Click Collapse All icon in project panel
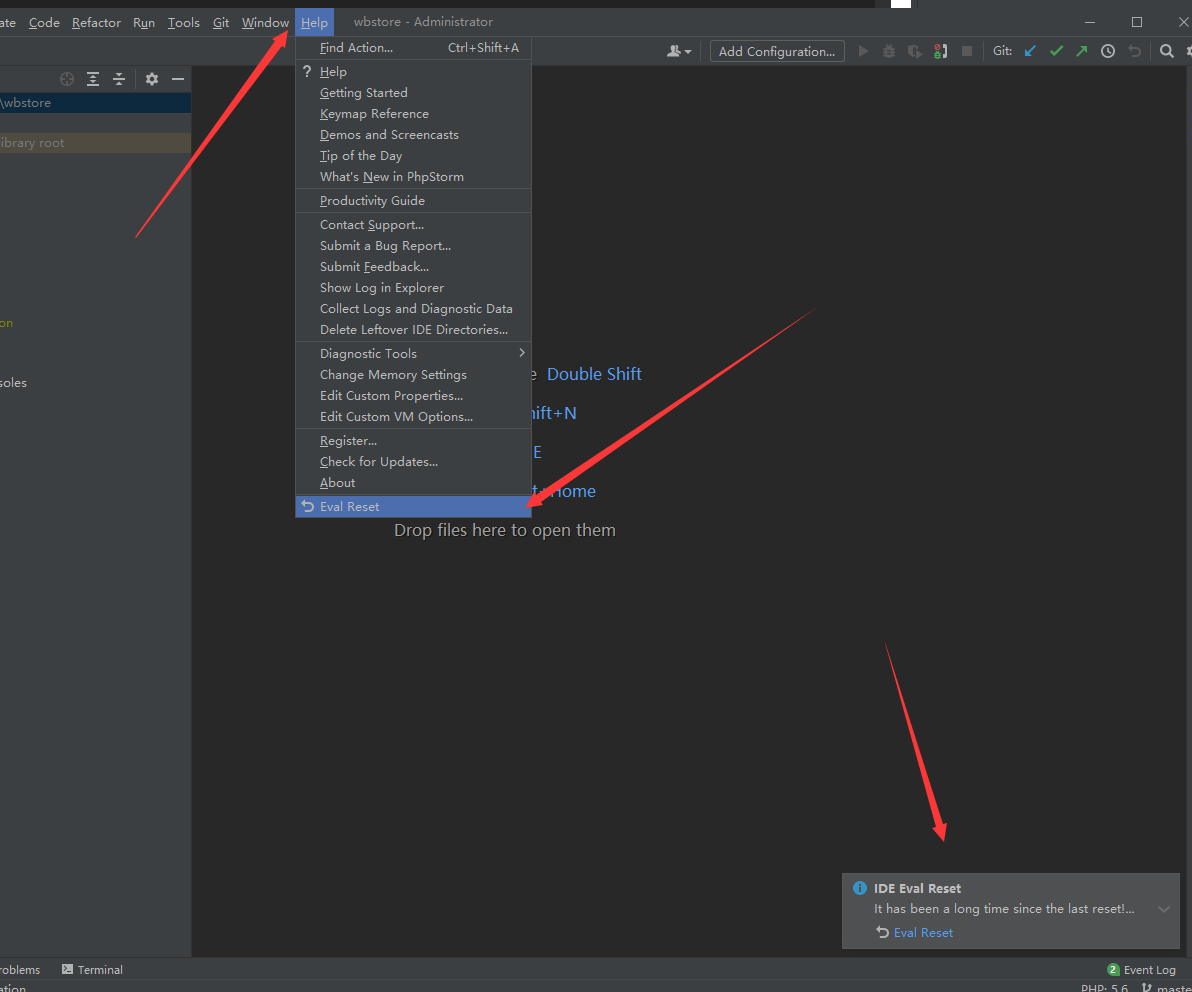1192x992 pixels. click(119, 79)
